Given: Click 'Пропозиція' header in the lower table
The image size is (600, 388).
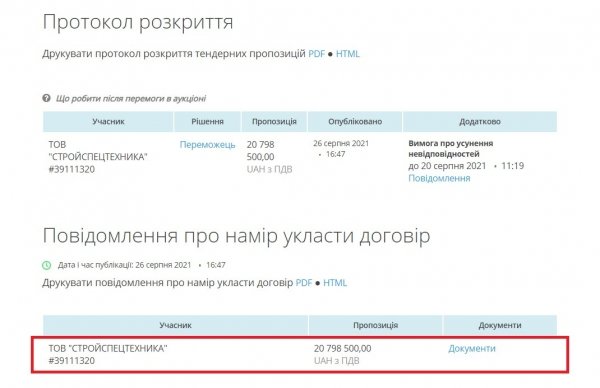Looking at the screenshot, I should click(375, 325).
